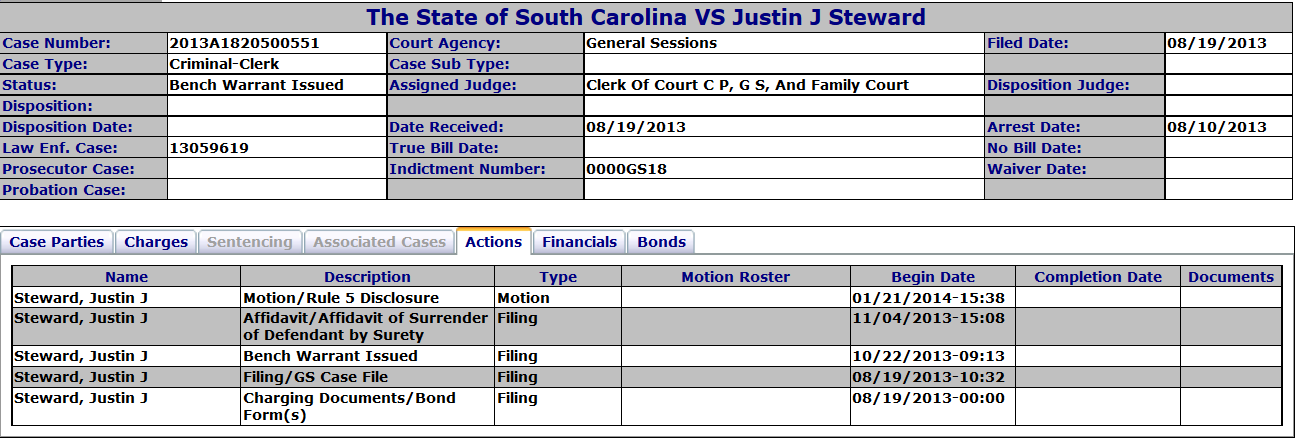The height and width of the screenshot is (439, 1297).
Task: Click the case title heading
Action: pyautogui.click(x=646, y=17)
